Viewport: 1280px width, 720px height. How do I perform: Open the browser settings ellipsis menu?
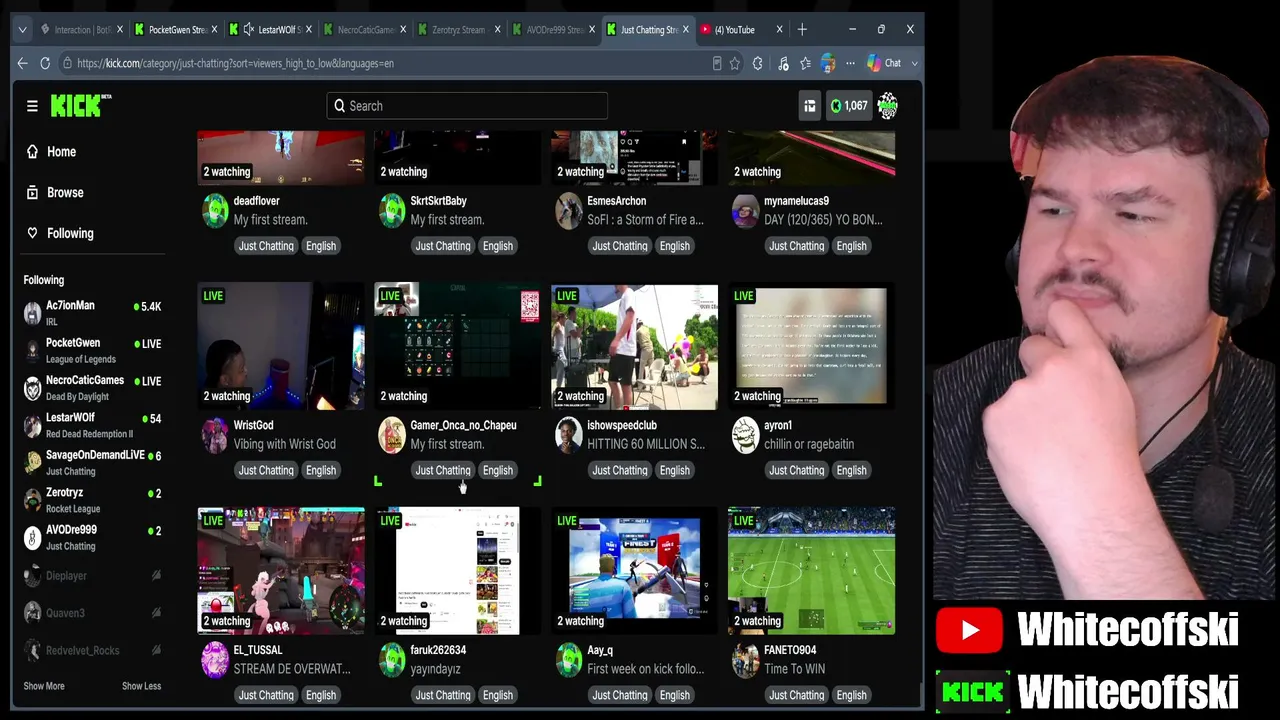pyautogui.click(x=850, y=63)
